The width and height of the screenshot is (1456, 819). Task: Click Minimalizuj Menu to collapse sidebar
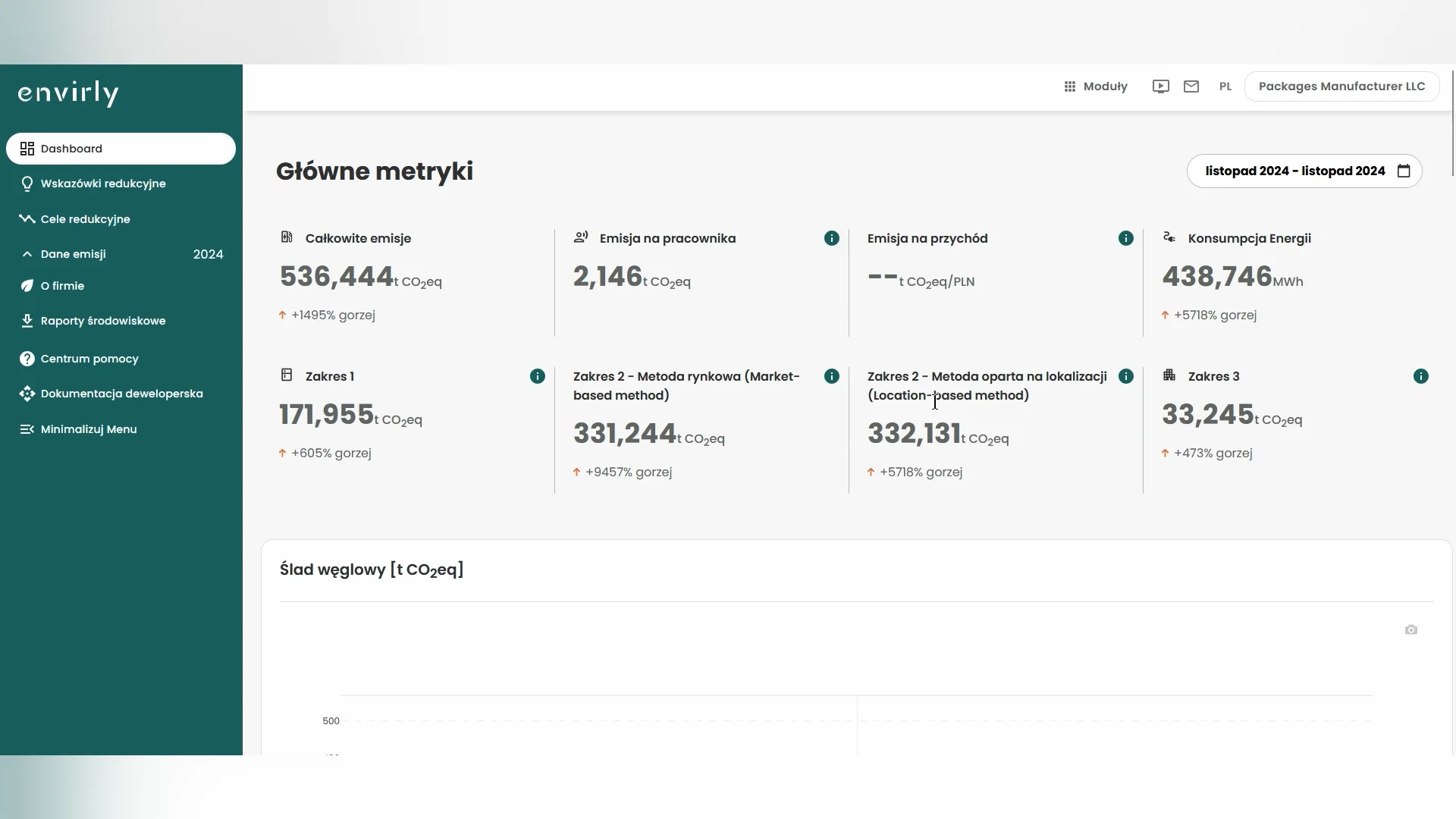click(x=88, y=429)
